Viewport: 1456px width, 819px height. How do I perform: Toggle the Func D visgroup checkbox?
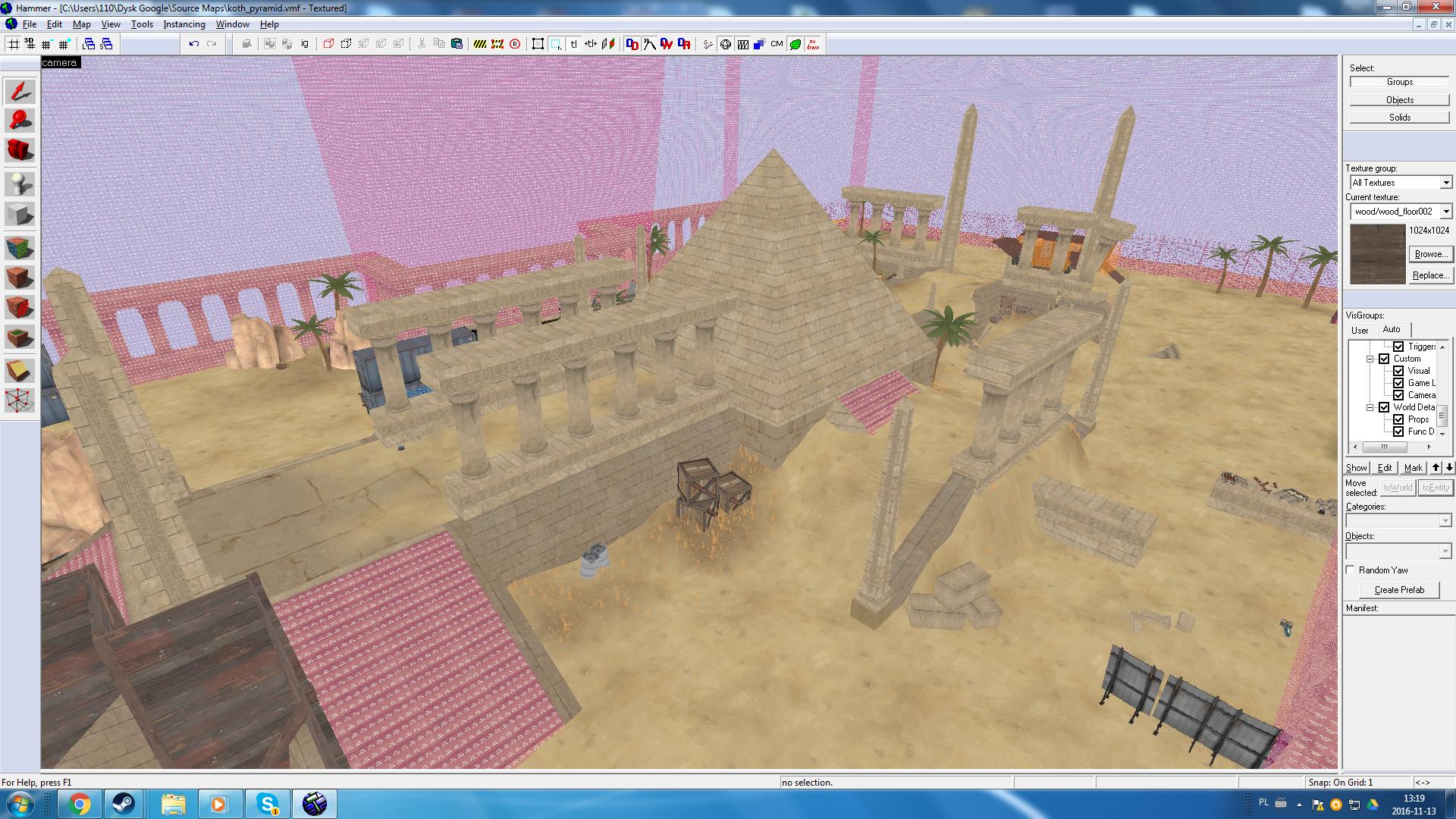[1398, 431]
